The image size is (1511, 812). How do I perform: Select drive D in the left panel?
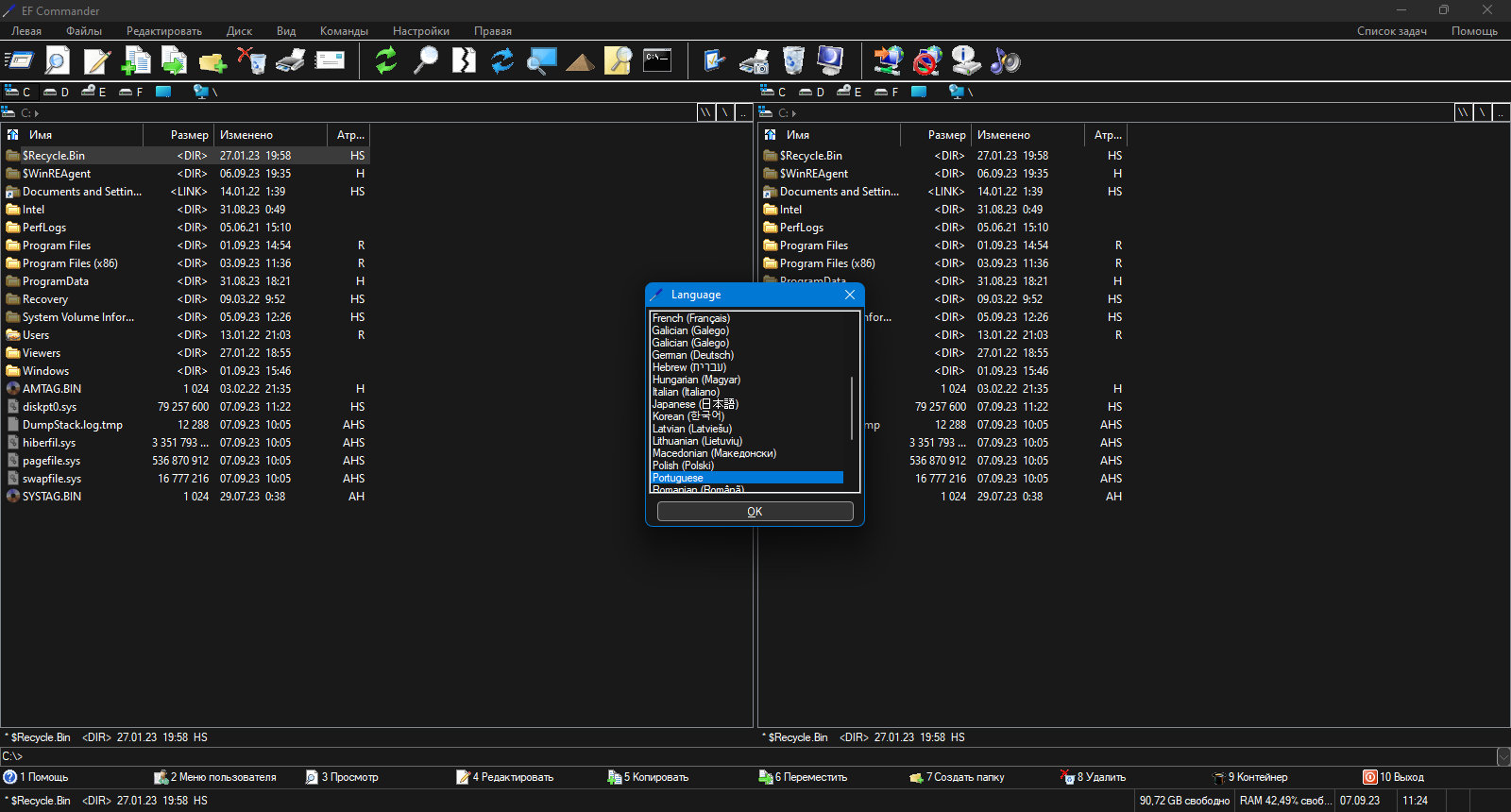(56, 92)
